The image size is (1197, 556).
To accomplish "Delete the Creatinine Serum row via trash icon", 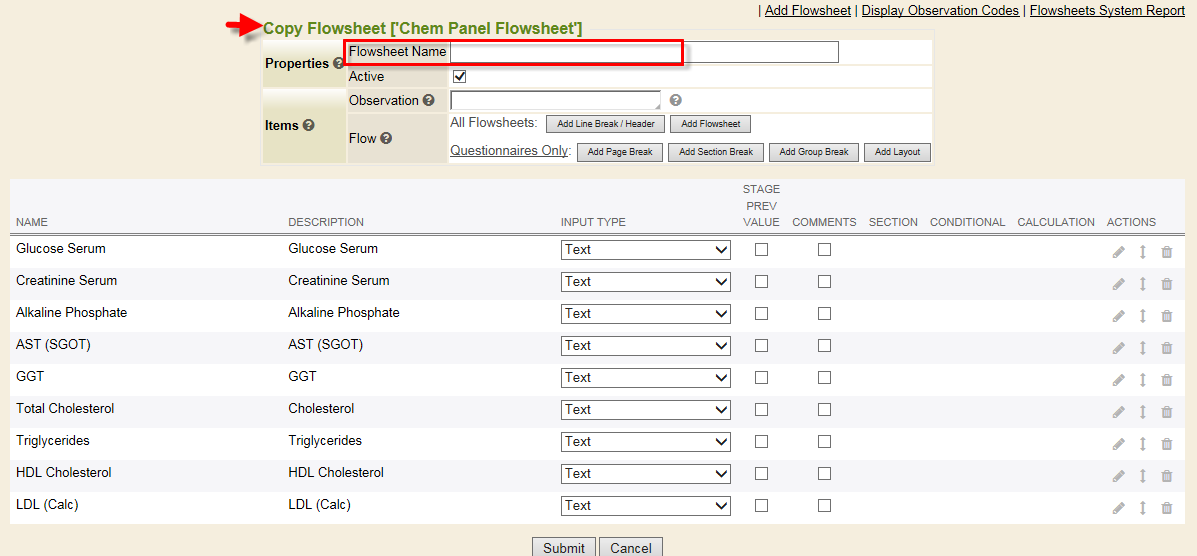I will pos(1166,284).
